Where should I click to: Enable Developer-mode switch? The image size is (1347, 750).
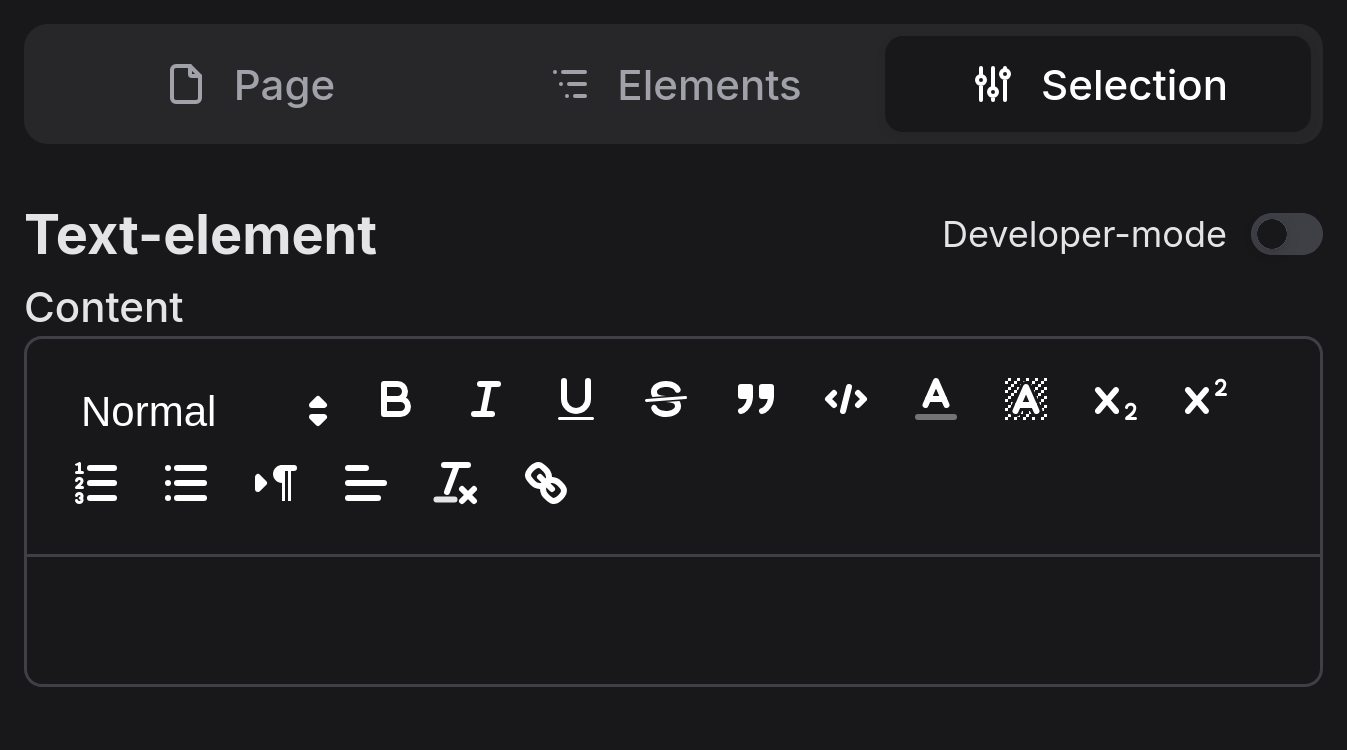click(1286, 234)
